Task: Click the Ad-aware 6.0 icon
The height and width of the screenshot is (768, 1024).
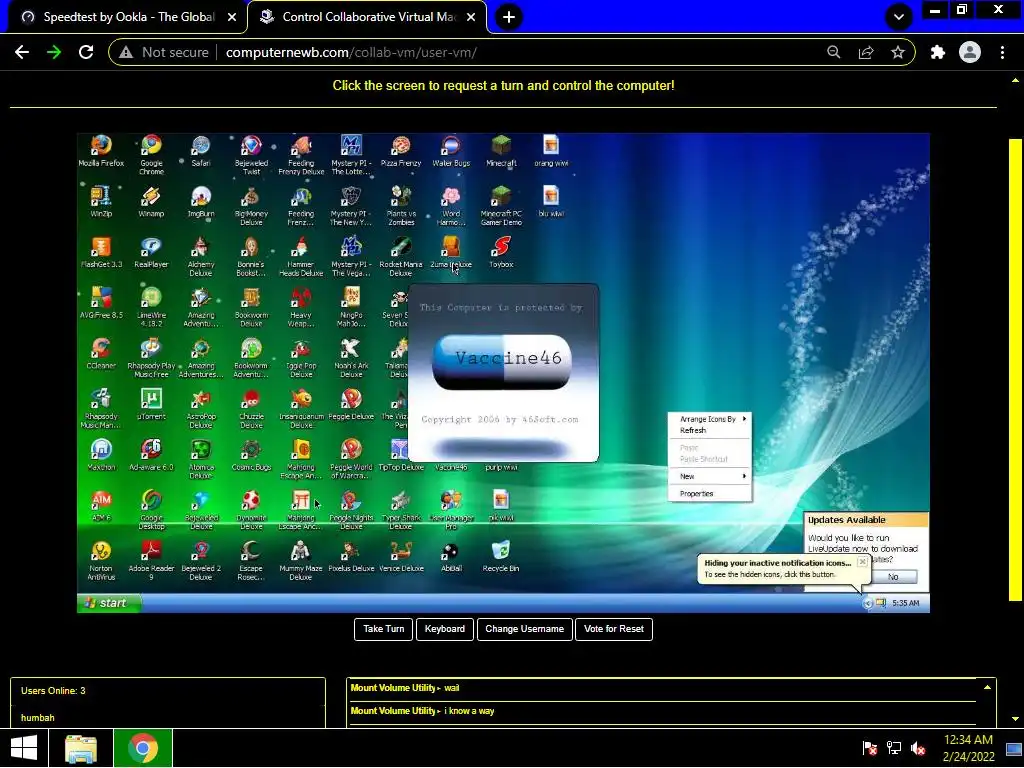Action: [x=151, y=454]
